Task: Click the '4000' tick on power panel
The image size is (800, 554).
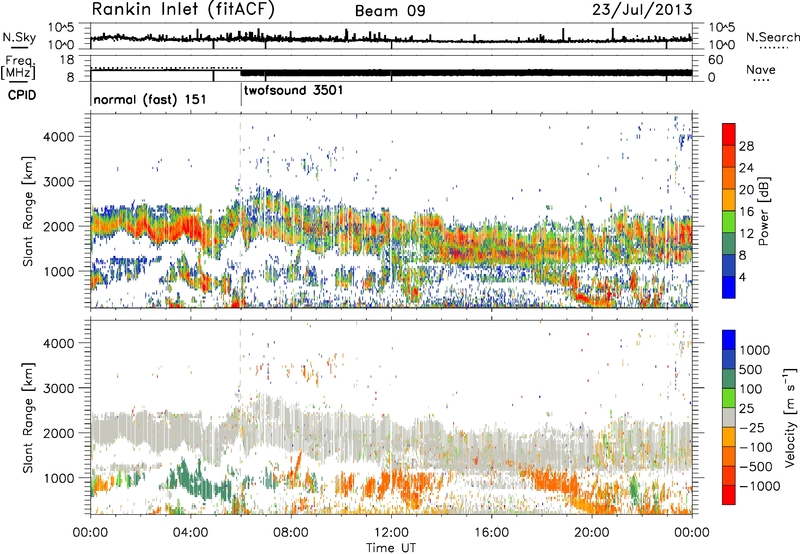Action: [x=59, y=137]
